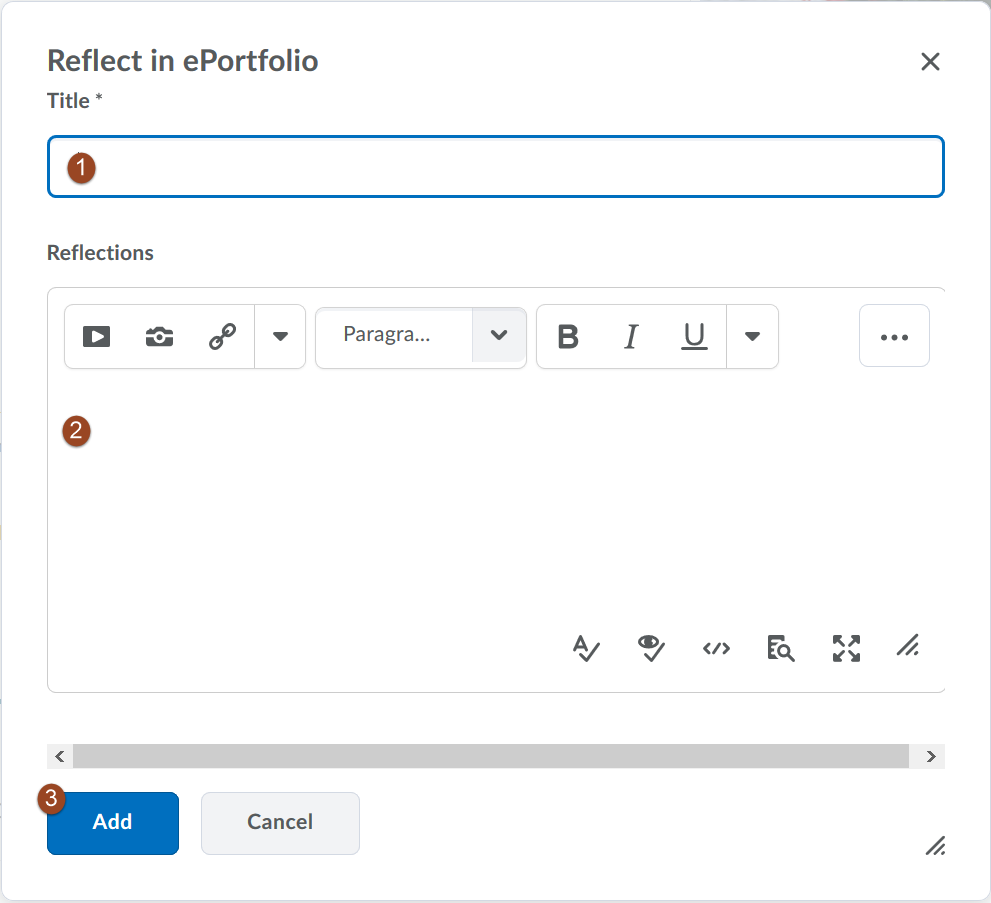991x903 pixels.
Task: Click the Insert Quicklink chain icon
Action: tap(222, 337)
